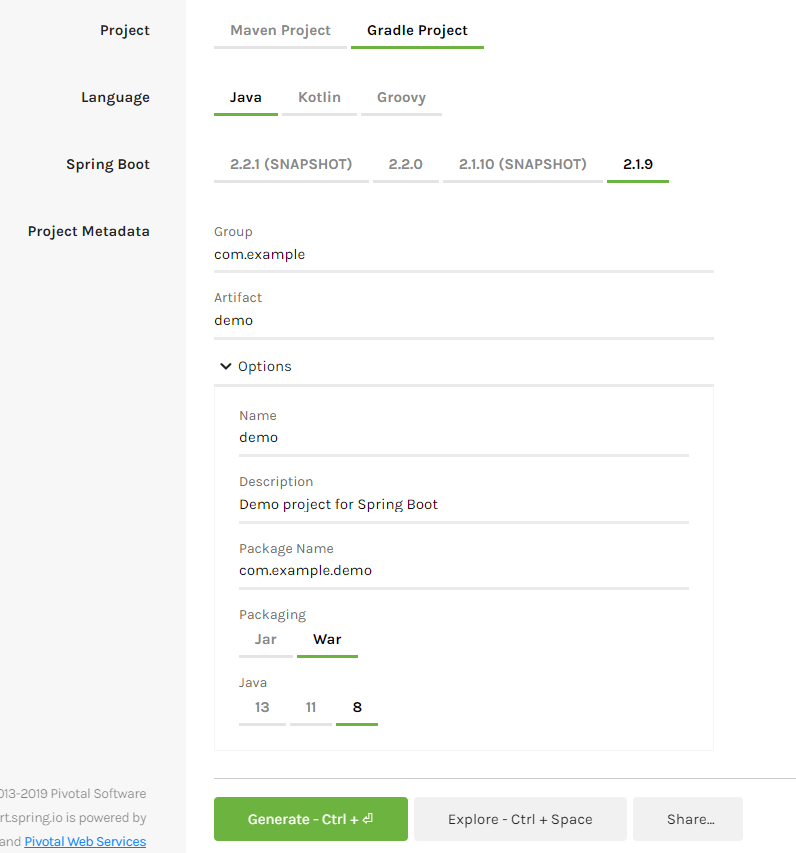Viewport: 796px width, 853px height.
Task: Click the Generate project button
Action: pyautogui.click(x=310, y=818)
